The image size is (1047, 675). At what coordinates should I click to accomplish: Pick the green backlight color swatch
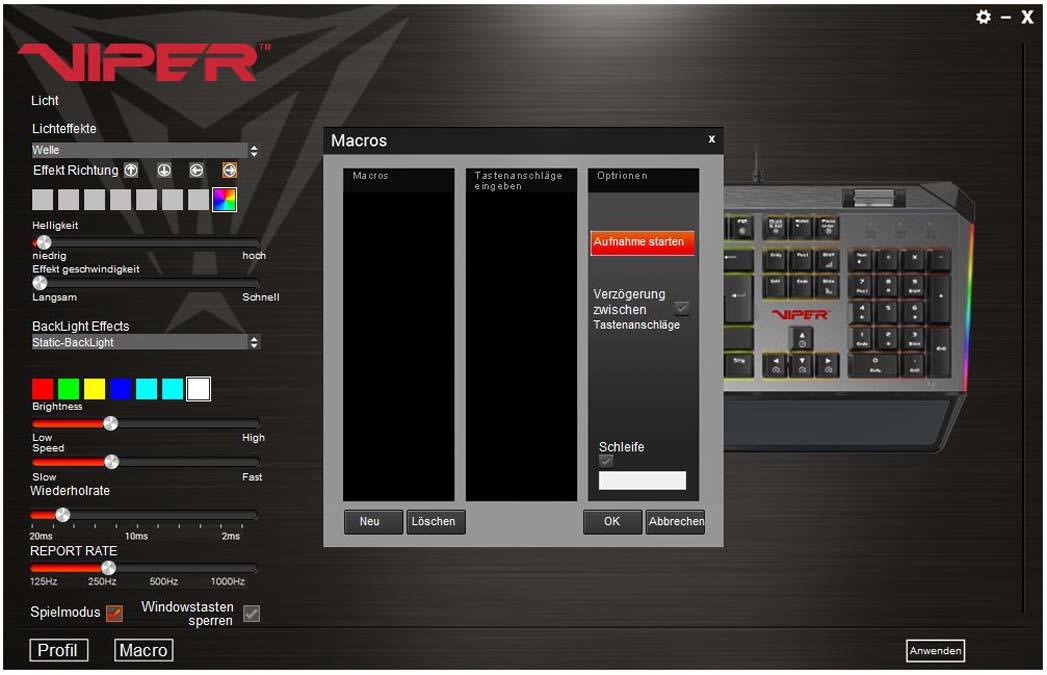click(69, 389)
